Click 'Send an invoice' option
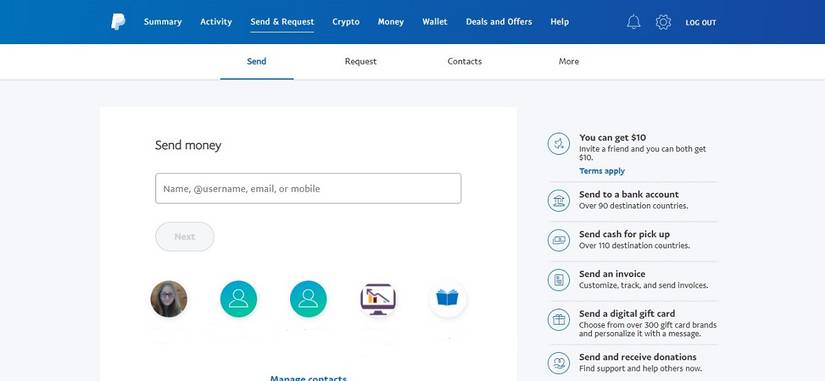The width and height of the screenshot is (825, 381). click(x=612, y=274)
